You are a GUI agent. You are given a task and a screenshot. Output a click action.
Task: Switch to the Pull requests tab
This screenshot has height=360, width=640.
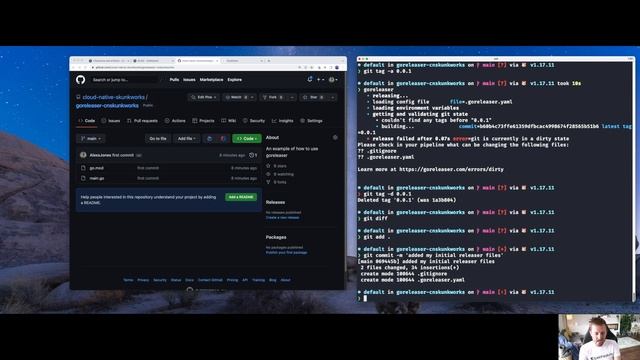point(142,121)
